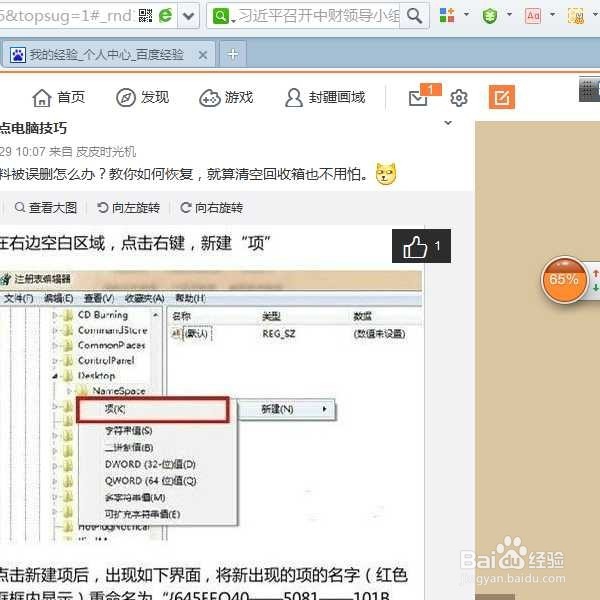Click the green browser engine e icon
The height and width of the screenshot is (600, 600).
pyautogui.click(x=165, y=16)
